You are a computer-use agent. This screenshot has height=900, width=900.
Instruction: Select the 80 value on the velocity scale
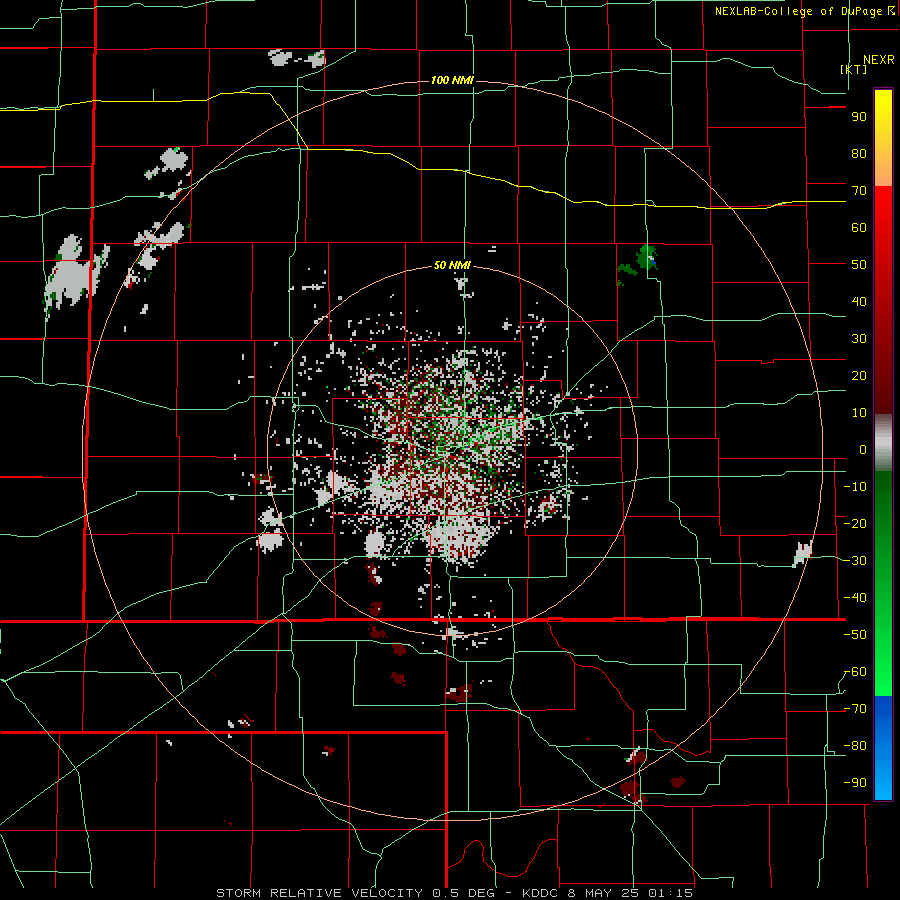pos(859,153)
